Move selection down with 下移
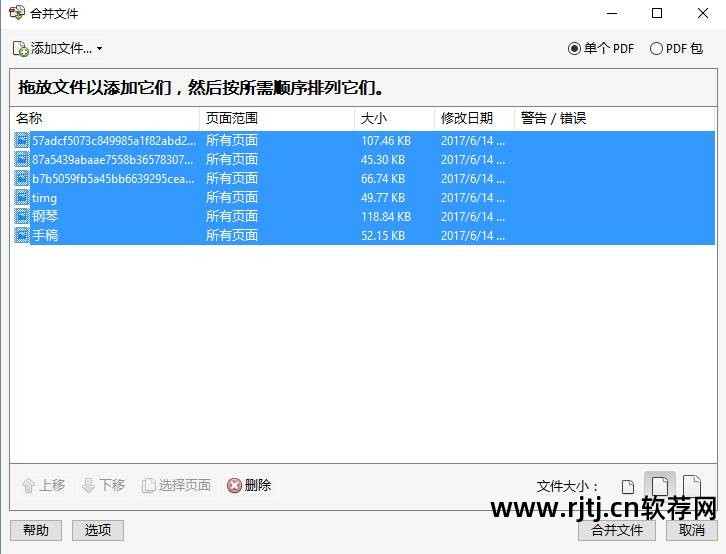Viewport: 726px width, 554px height. pyautogui.click(x=103, y=486)
